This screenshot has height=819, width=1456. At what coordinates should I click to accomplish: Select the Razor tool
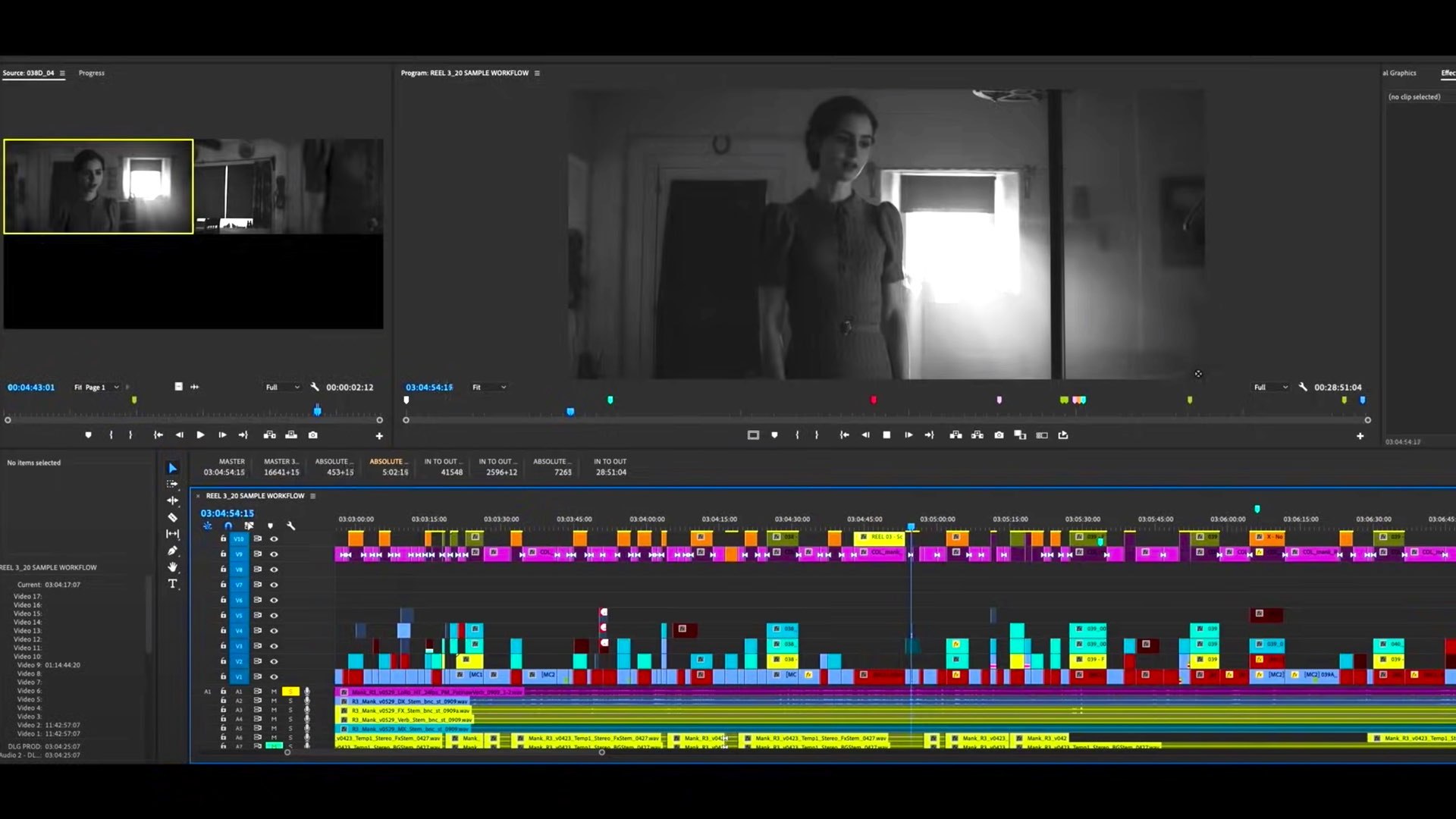(x=172, y=517)
